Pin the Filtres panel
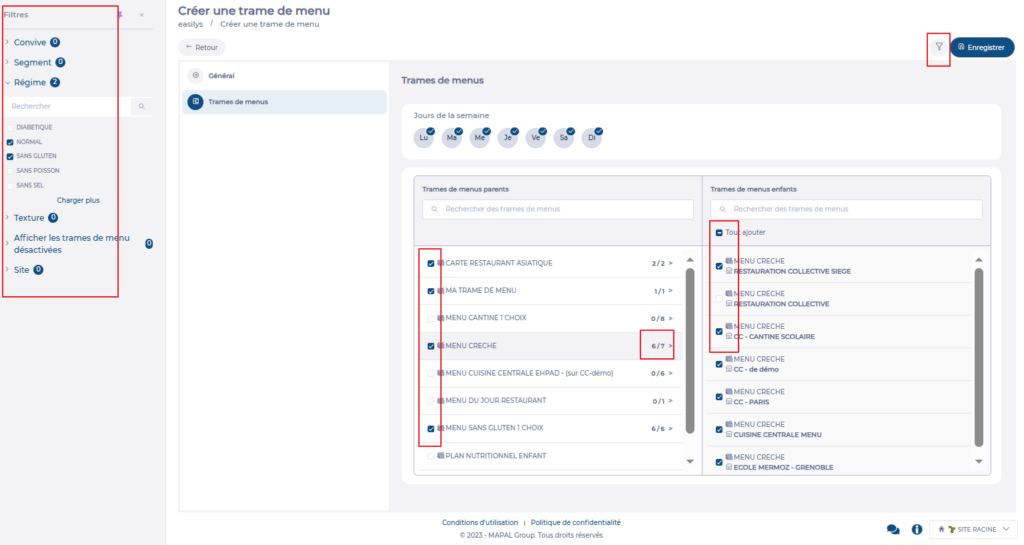The width and height of the screenshot is (1024, 545). point(120,15)
